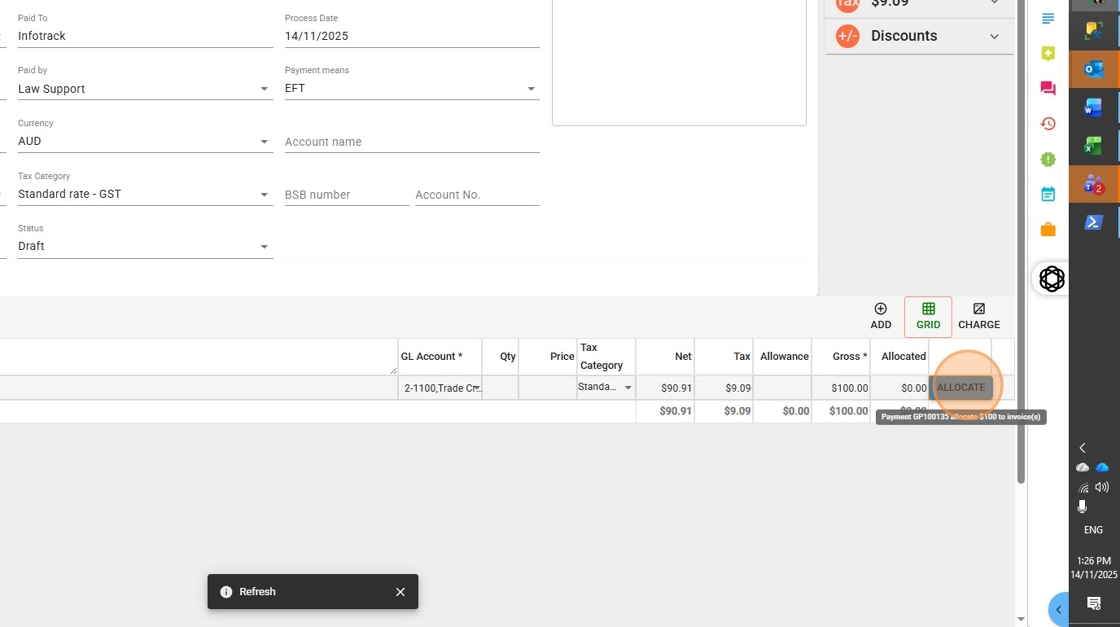Open the orange briefcase icon
This screenshot has height=627, width=1120.
tap(1047, 228)
